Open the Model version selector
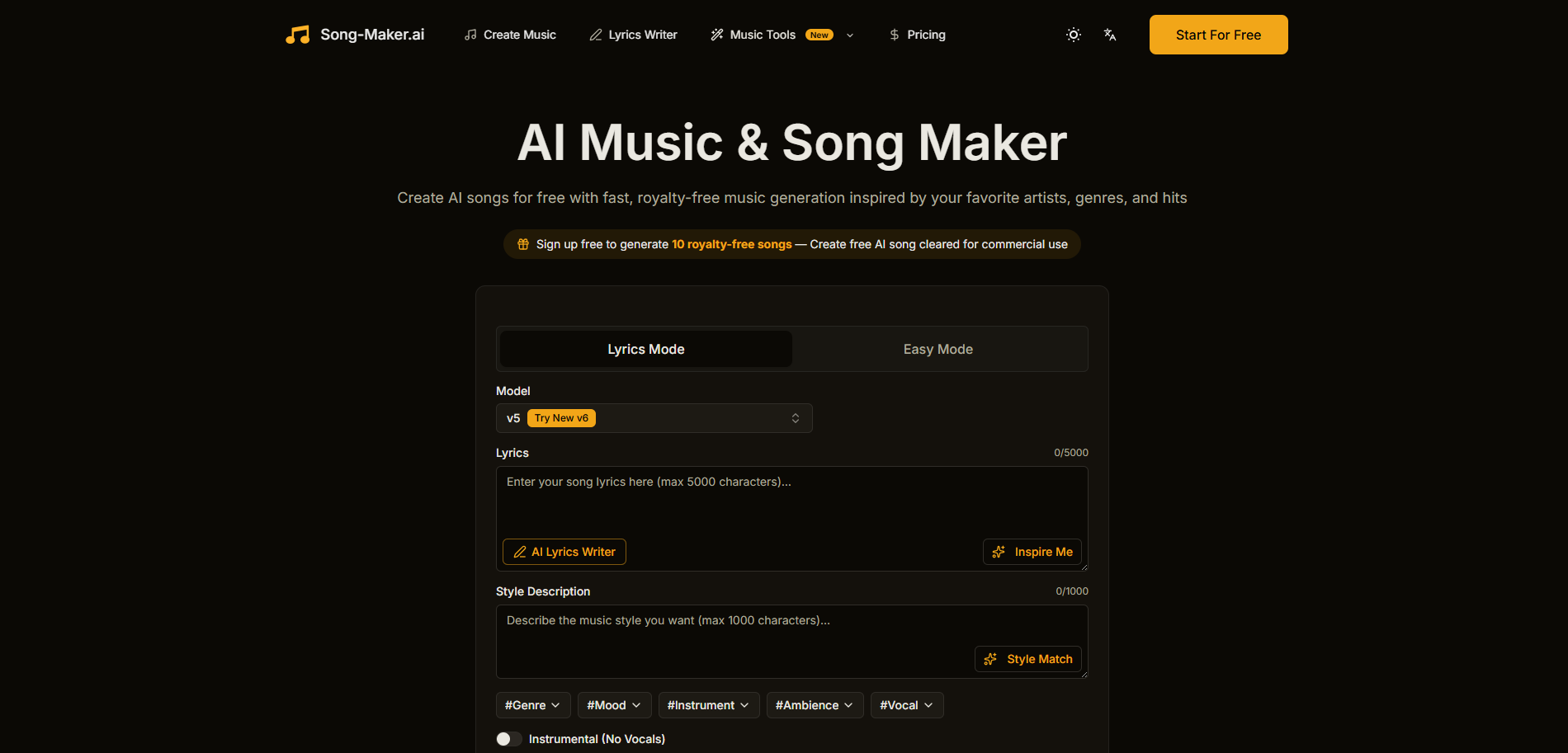Viewport: 1568px width, 753px height. (x=654, y=418)
